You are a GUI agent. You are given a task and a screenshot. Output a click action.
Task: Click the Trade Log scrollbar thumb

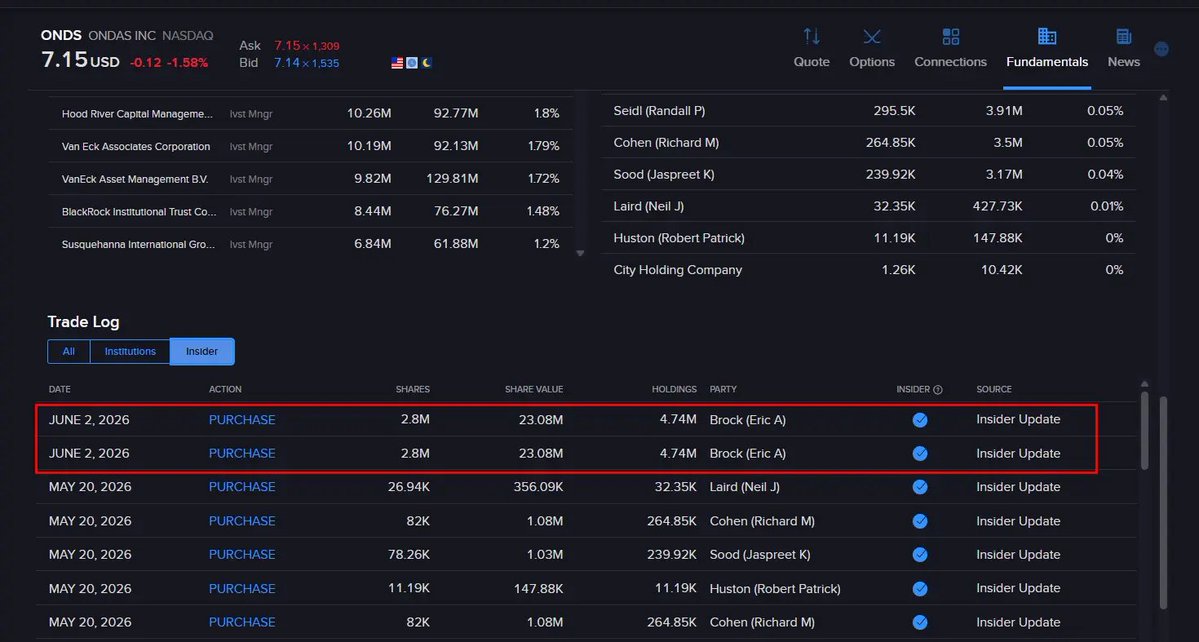click(1144, 430)
